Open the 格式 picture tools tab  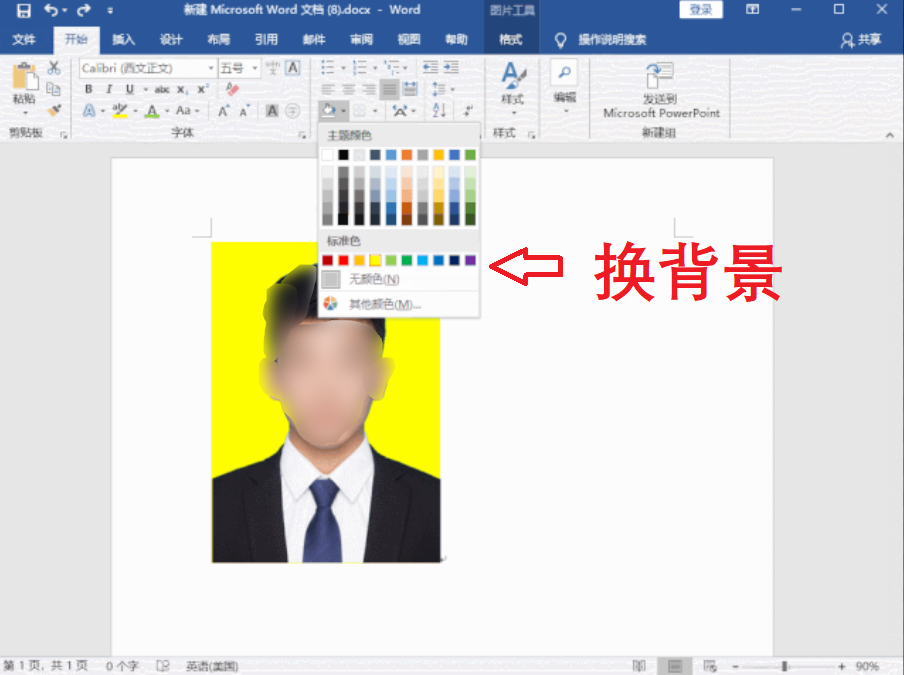510,40
